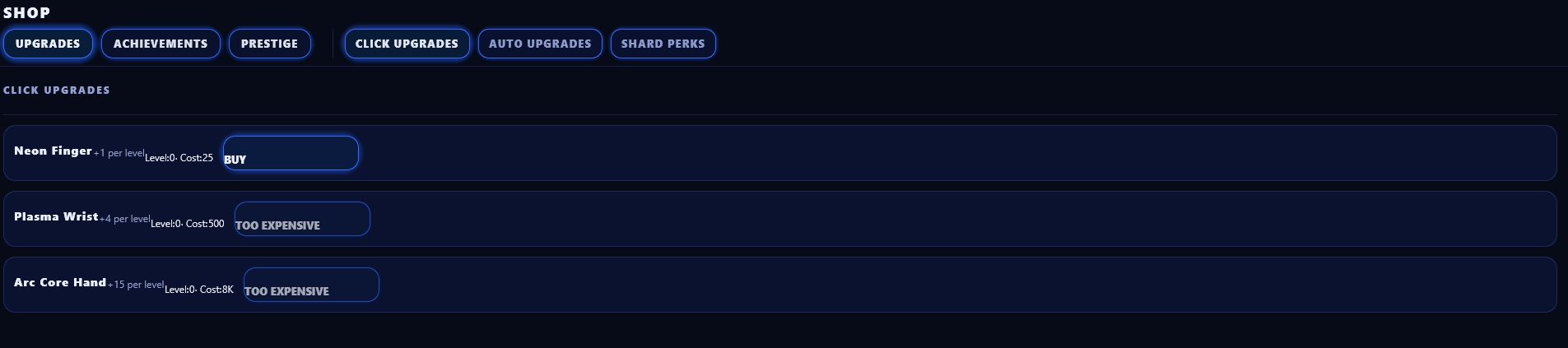Click the '+1 per level' description
The image size is (1568, 348).
119,154
